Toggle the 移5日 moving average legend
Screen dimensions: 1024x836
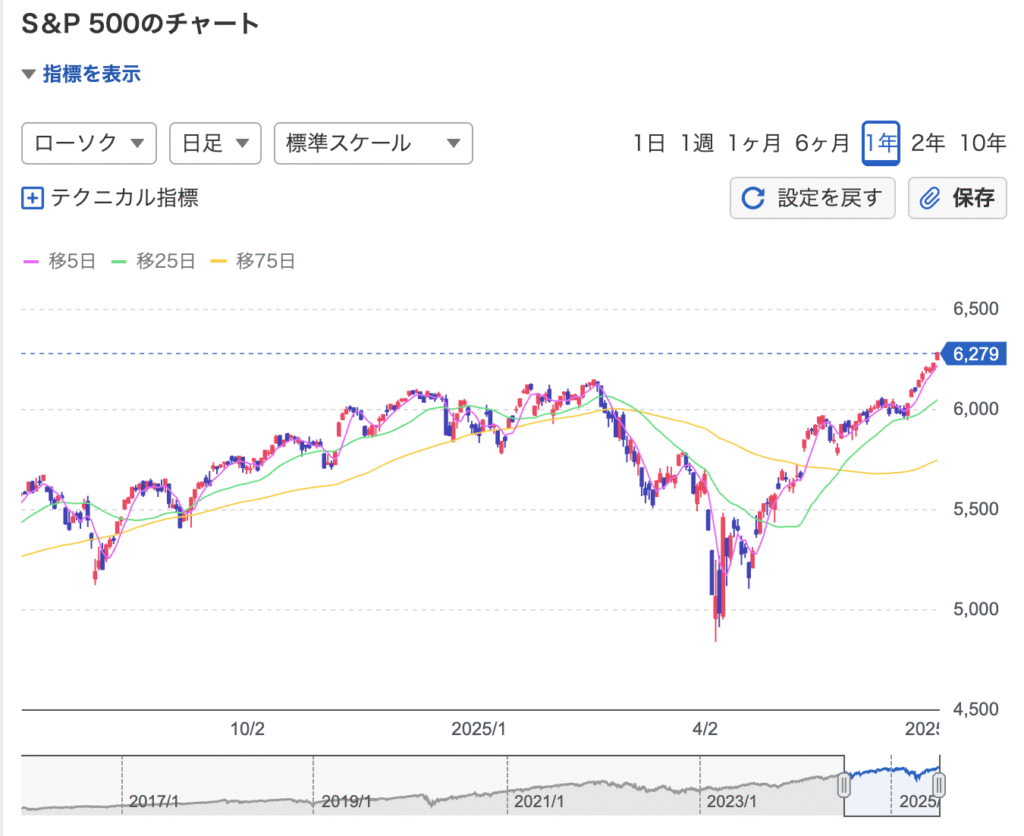[59, 261]
